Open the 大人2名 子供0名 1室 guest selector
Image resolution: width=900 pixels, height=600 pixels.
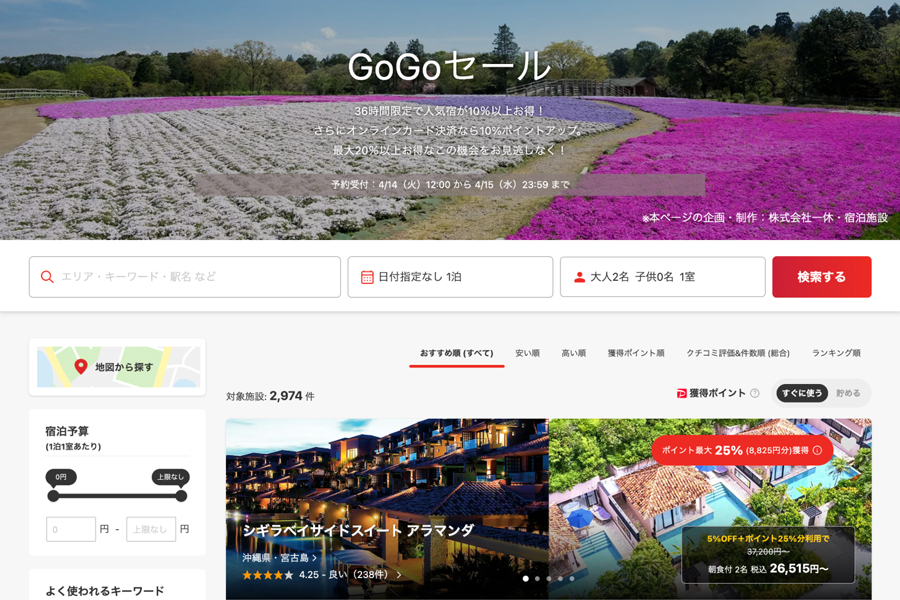click(662, 277)
